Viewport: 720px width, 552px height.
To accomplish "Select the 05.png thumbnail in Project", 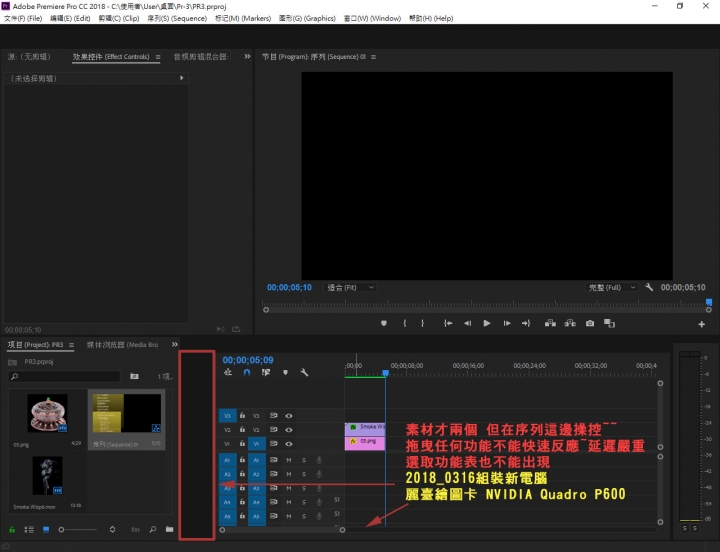I will [47, 413].
